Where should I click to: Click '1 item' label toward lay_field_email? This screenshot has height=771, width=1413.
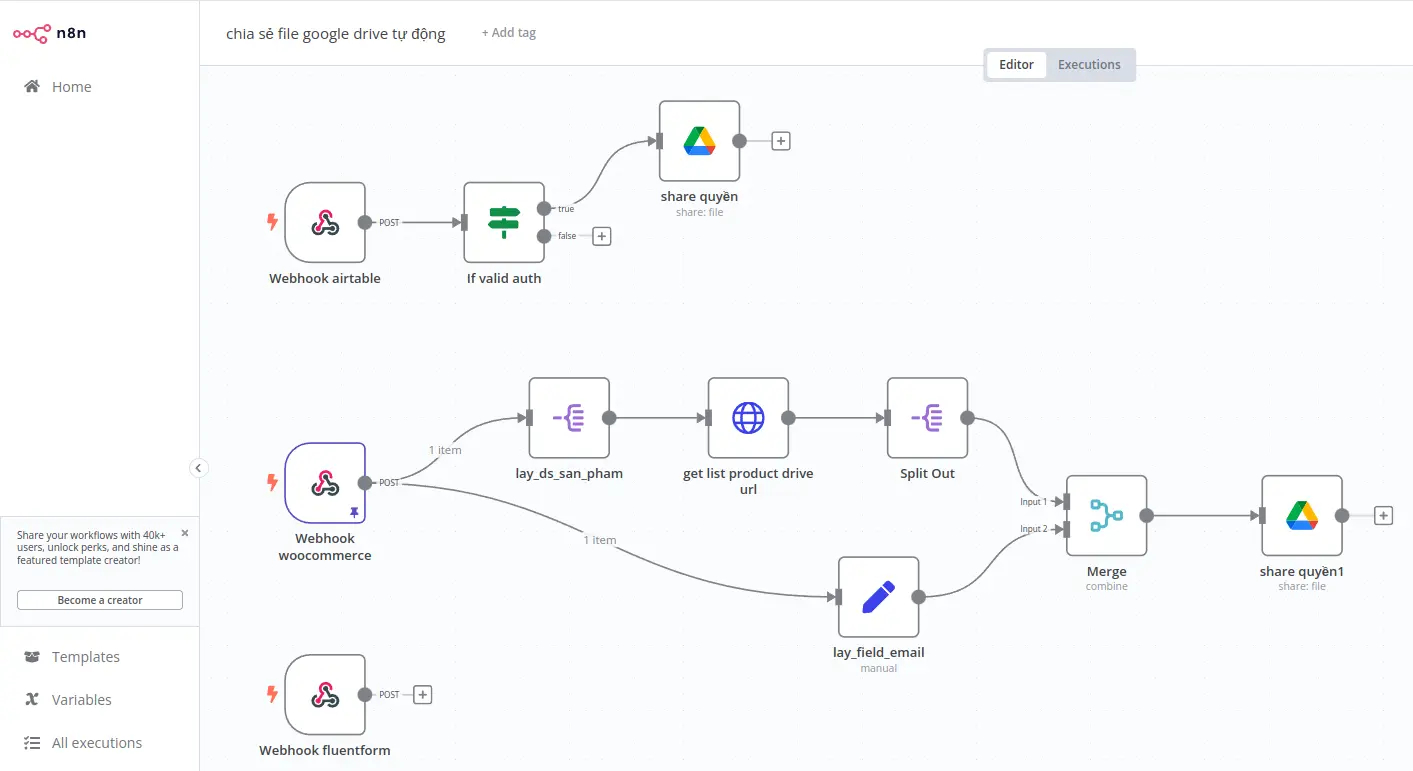(600, 540)
